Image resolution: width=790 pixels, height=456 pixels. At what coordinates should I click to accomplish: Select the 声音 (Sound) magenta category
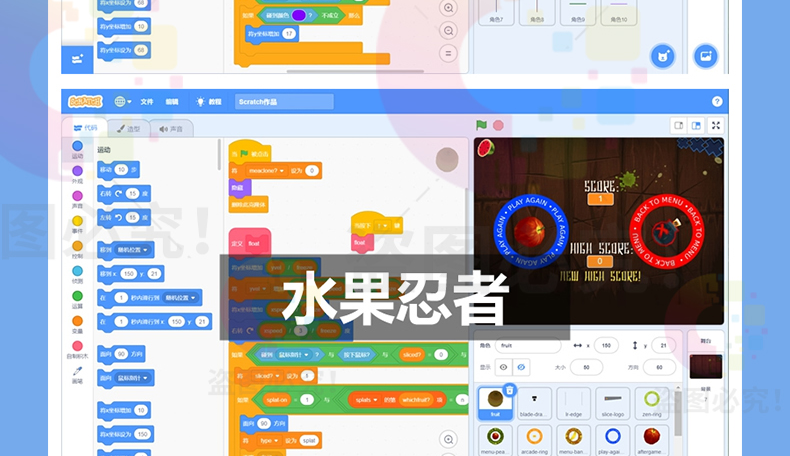(x=77, y=200)
